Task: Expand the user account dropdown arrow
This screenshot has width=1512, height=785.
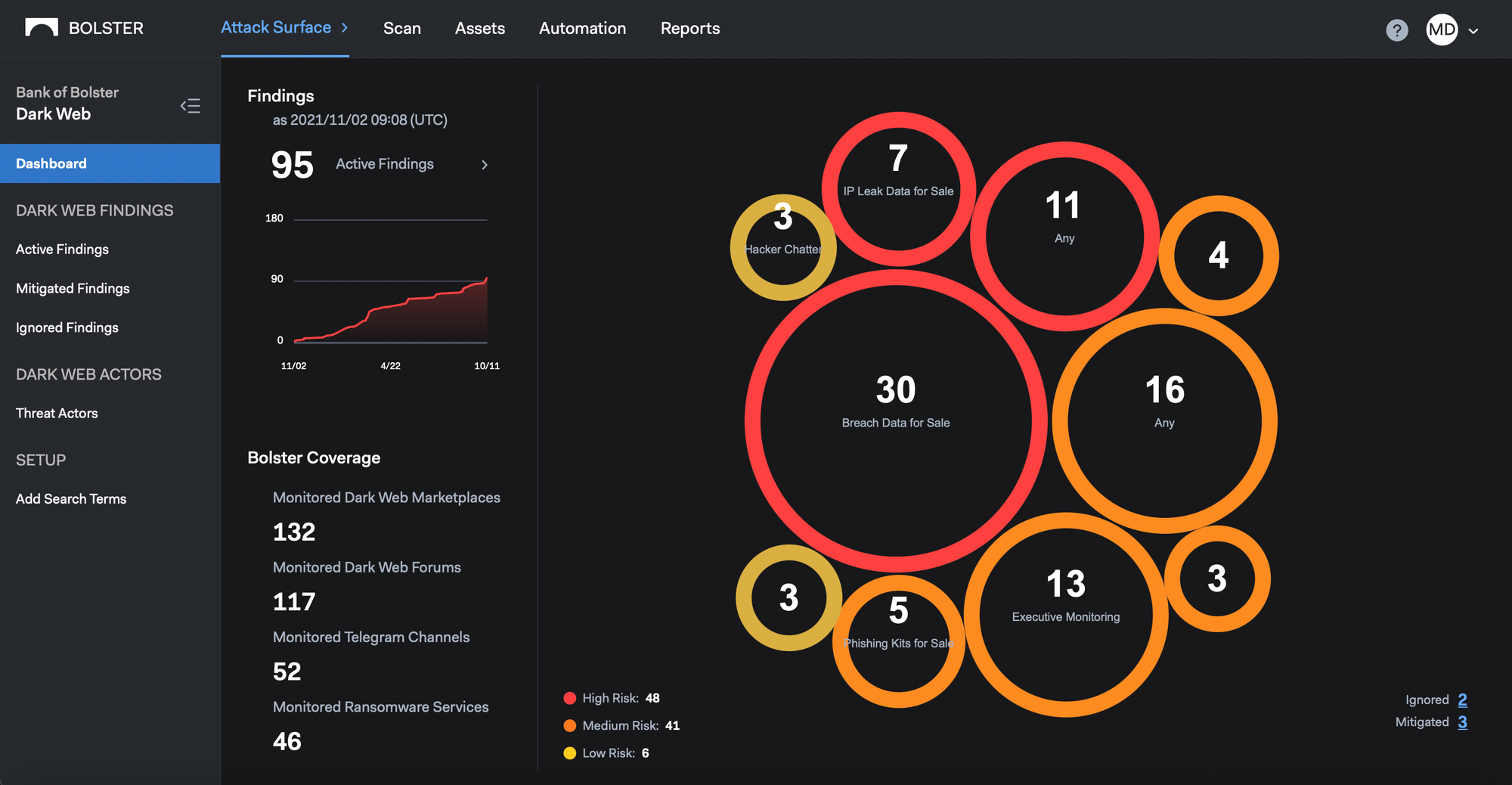Action: [x=1473, y=31]
